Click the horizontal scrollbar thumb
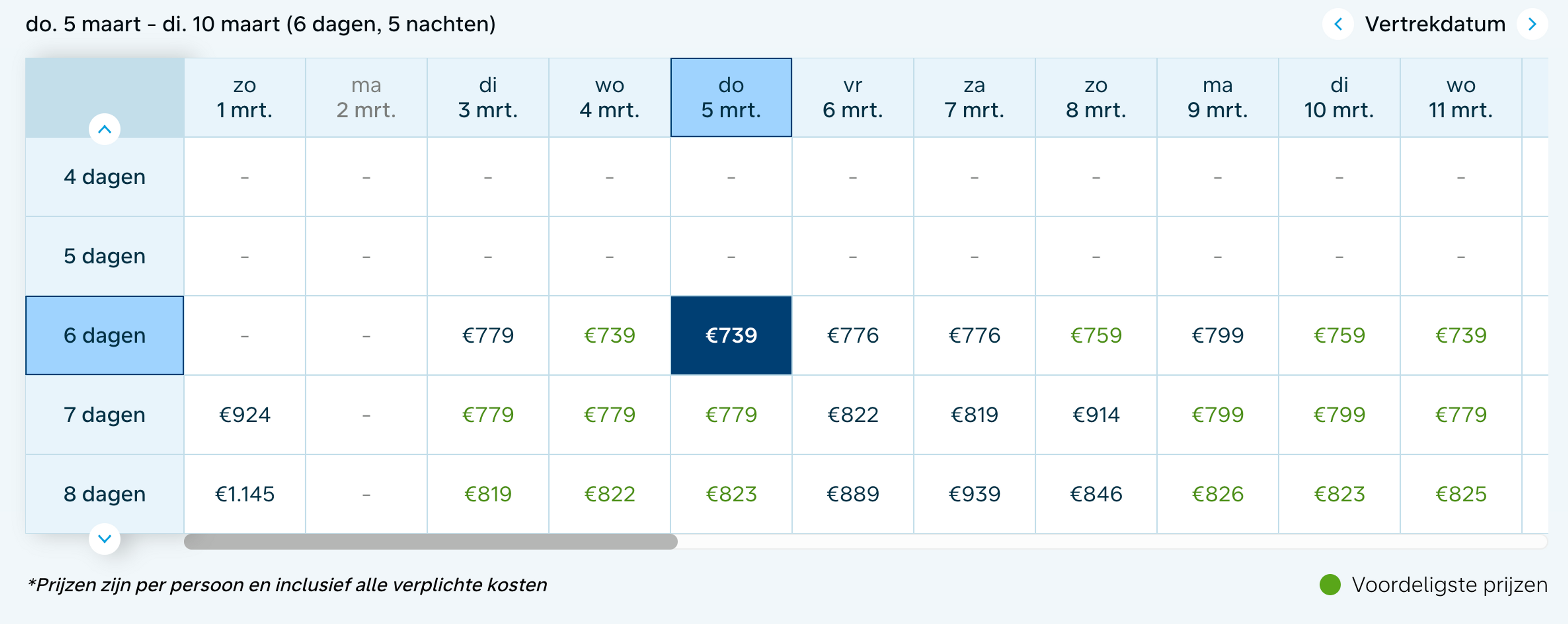The image size is (1568, 624). click(x=430, y=541)
